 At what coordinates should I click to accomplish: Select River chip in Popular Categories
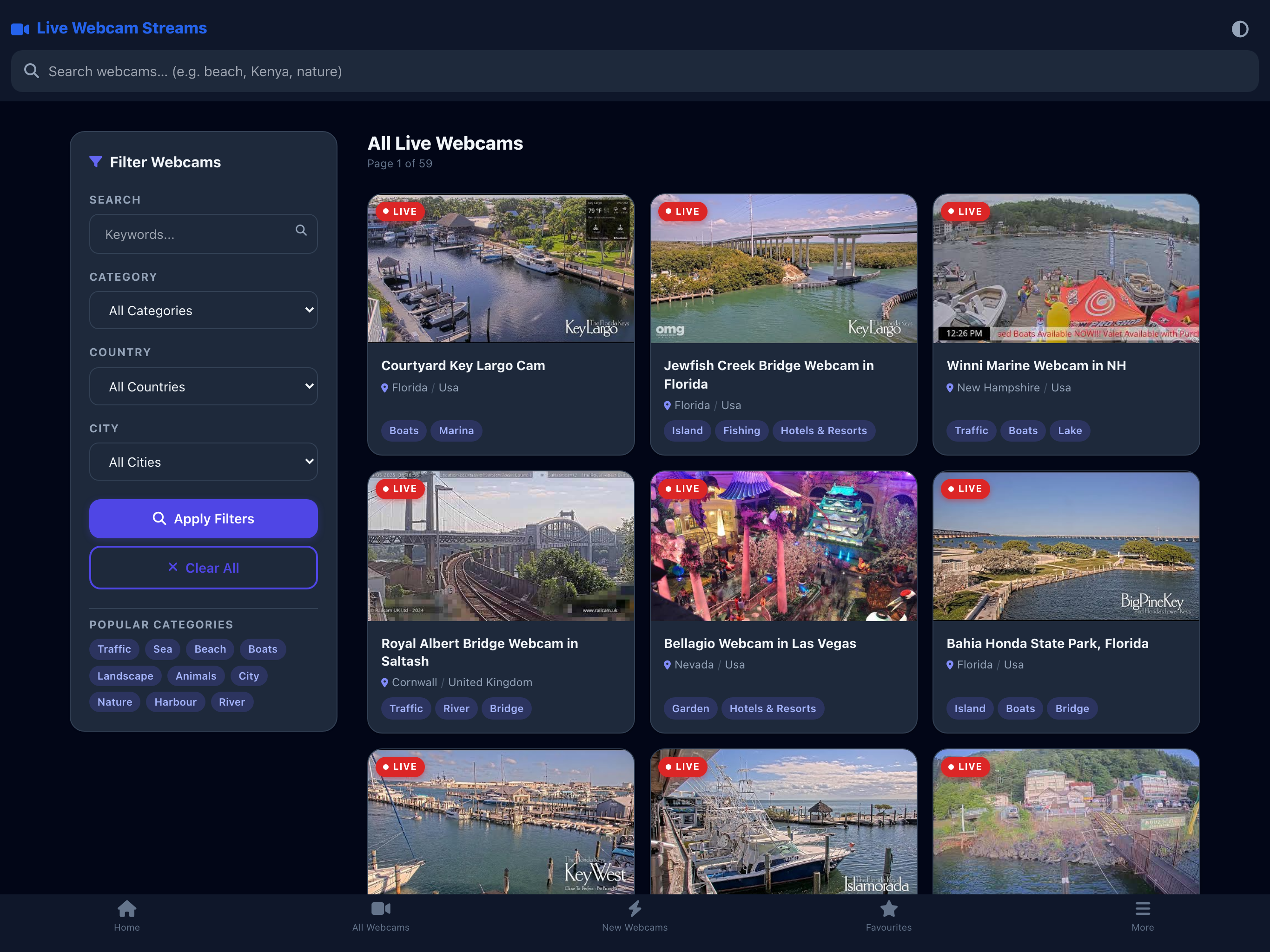point(232,701)
